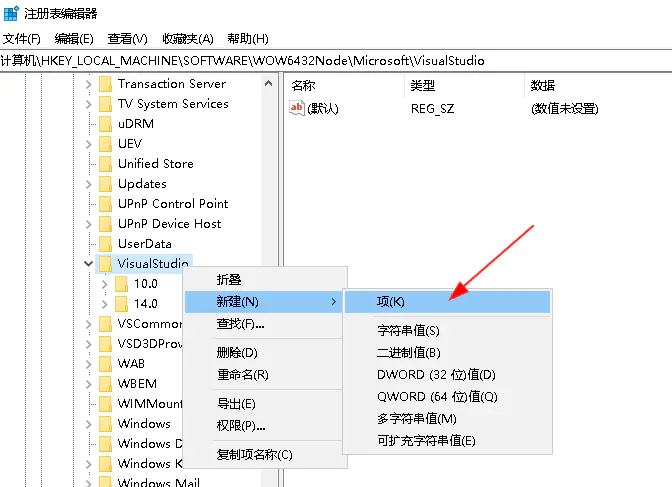Image resolution: width=672 pixels, height=487 pixels.
Task: Collapse the VisualStudio key chevron
Action: (x=89, y=264)
